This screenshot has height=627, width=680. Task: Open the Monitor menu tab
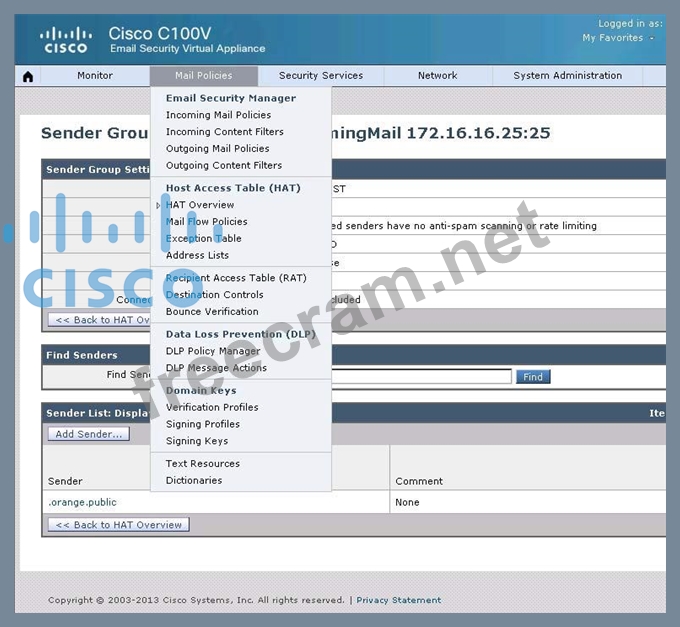95,76
